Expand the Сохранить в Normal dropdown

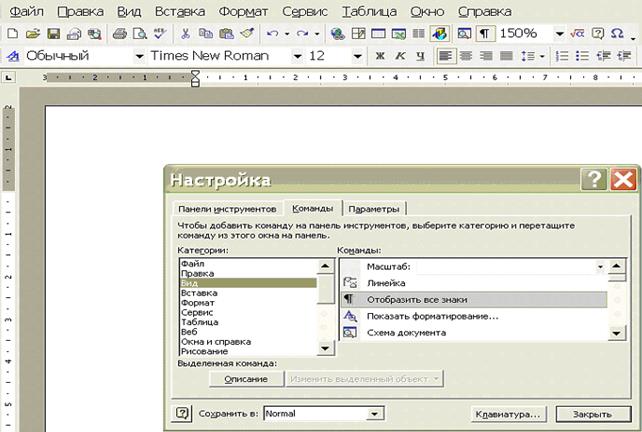point(375,413)
